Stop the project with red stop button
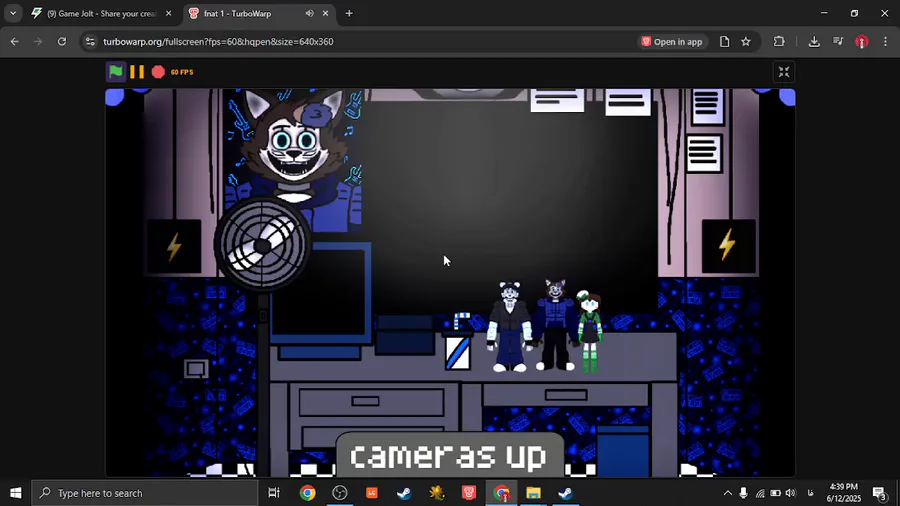This screenshot has height=506, width=900. point(158,72)
